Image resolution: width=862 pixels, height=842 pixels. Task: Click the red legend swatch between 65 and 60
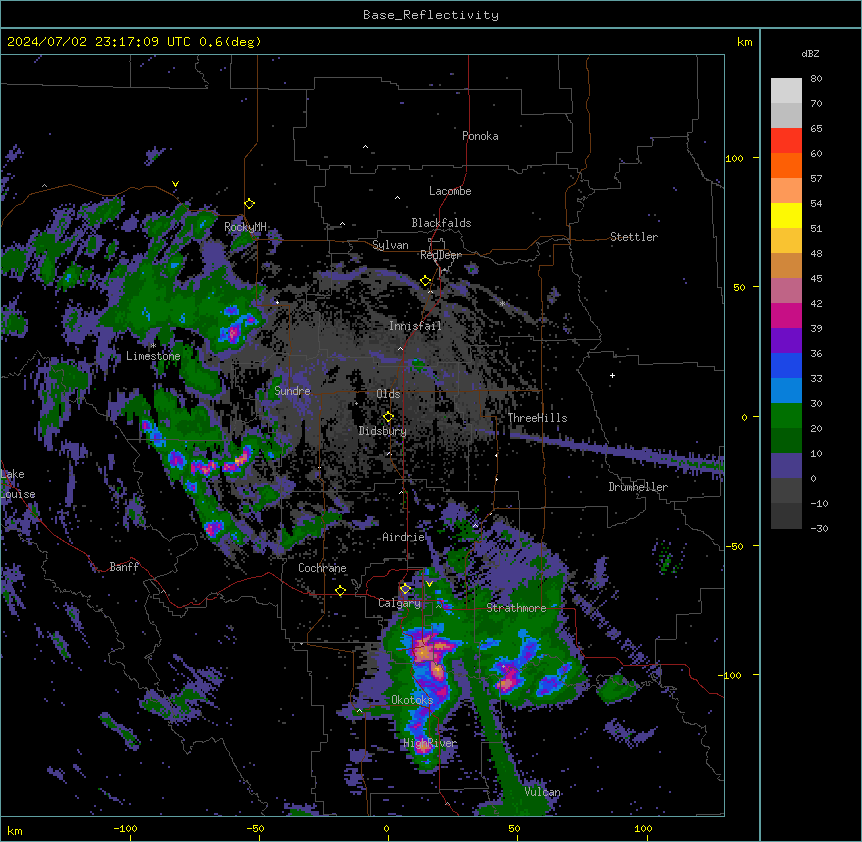pos(786,140)
